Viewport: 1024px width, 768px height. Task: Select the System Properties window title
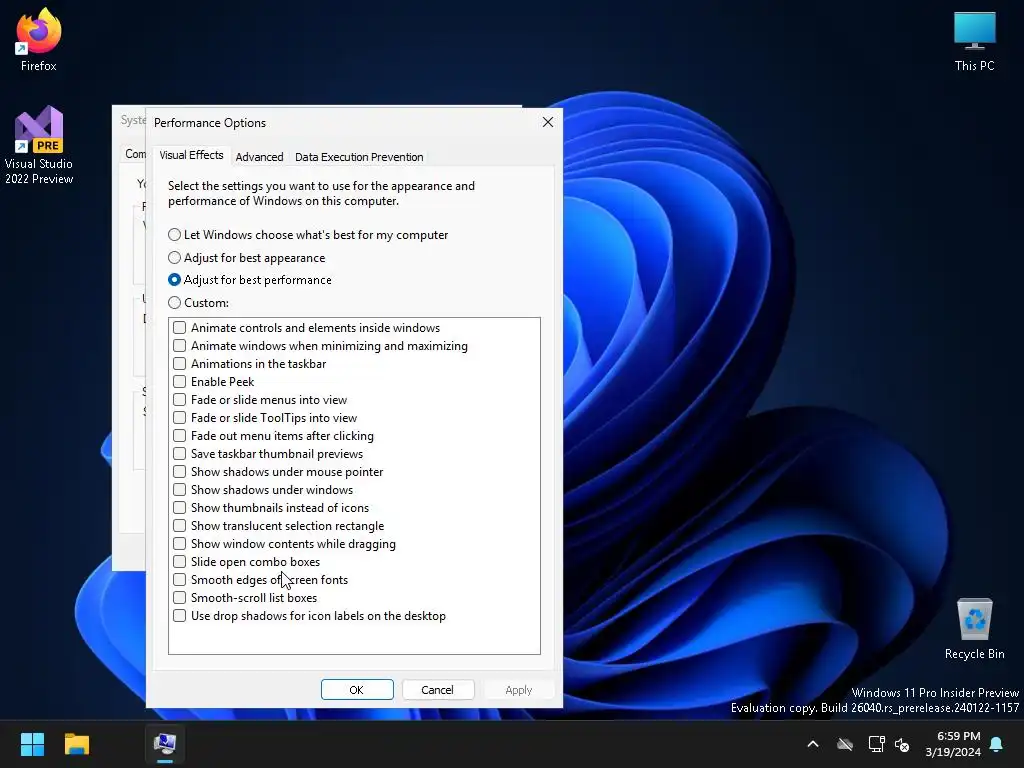pos(133,120)
